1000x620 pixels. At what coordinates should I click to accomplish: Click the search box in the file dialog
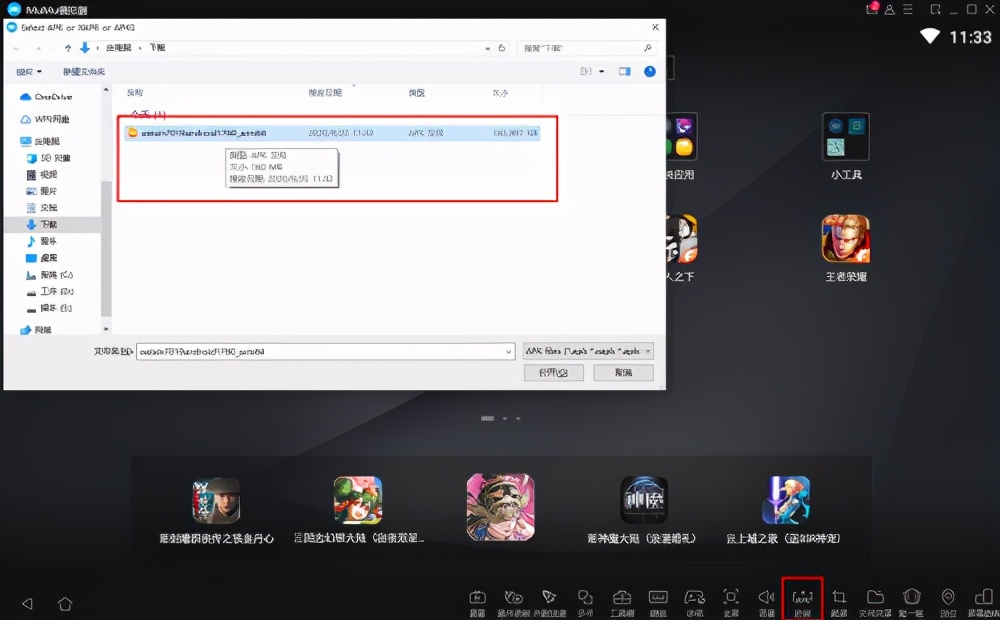click(586, 48)
